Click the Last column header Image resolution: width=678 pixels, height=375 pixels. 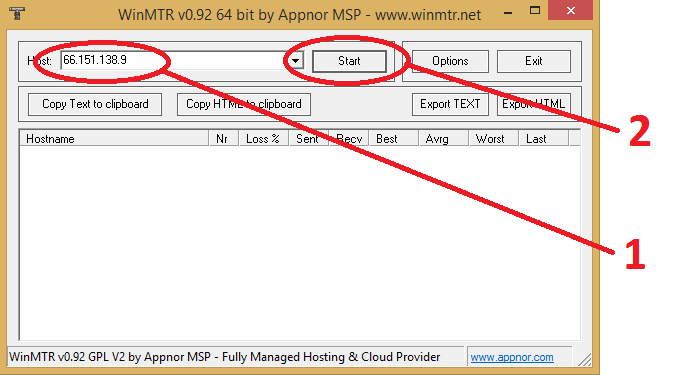point(544,138)
